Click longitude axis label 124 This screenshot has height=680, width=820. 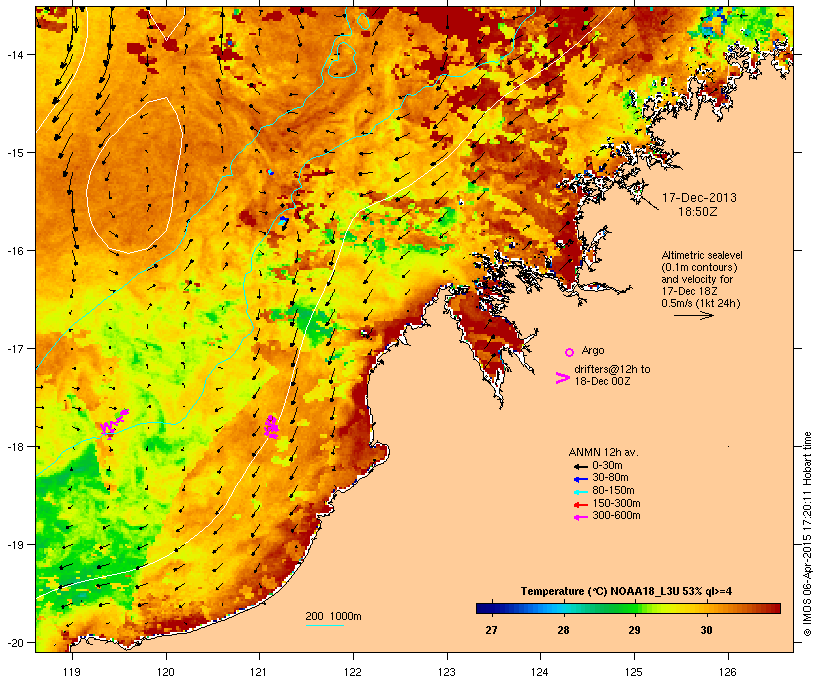540,672
